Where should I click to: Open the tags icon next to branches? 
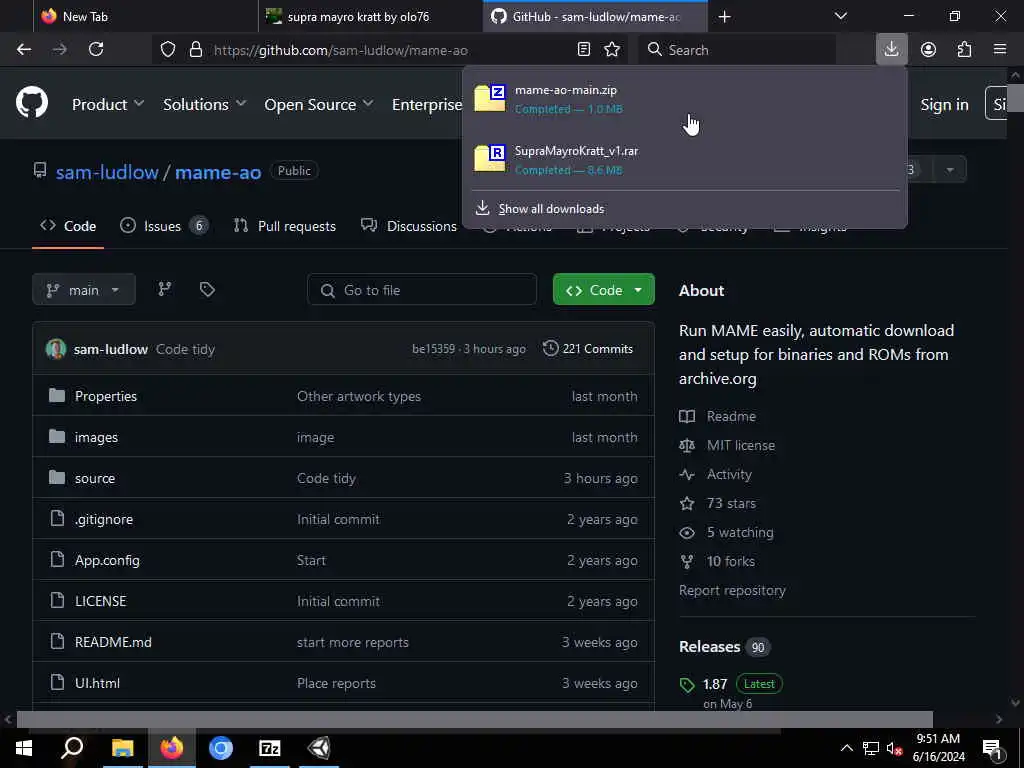tap(207, 289)
